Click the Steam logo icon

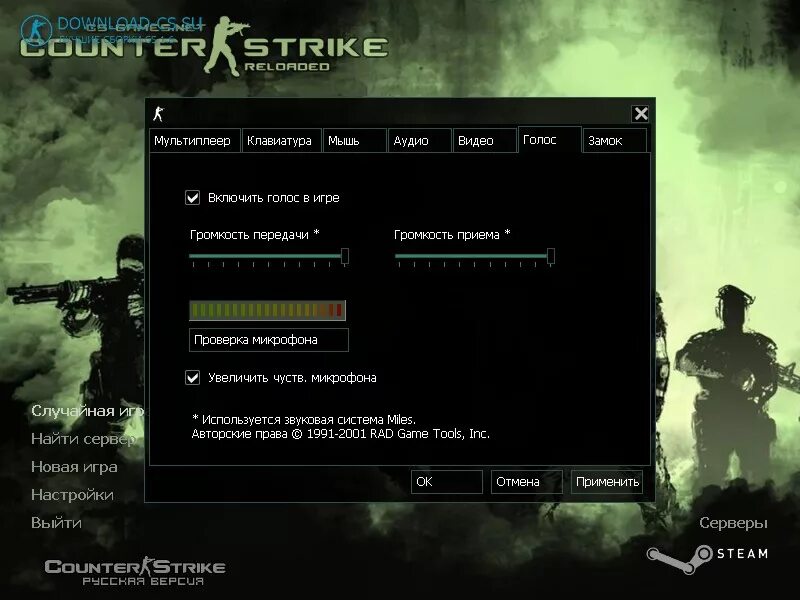click(x=680, y=558)
